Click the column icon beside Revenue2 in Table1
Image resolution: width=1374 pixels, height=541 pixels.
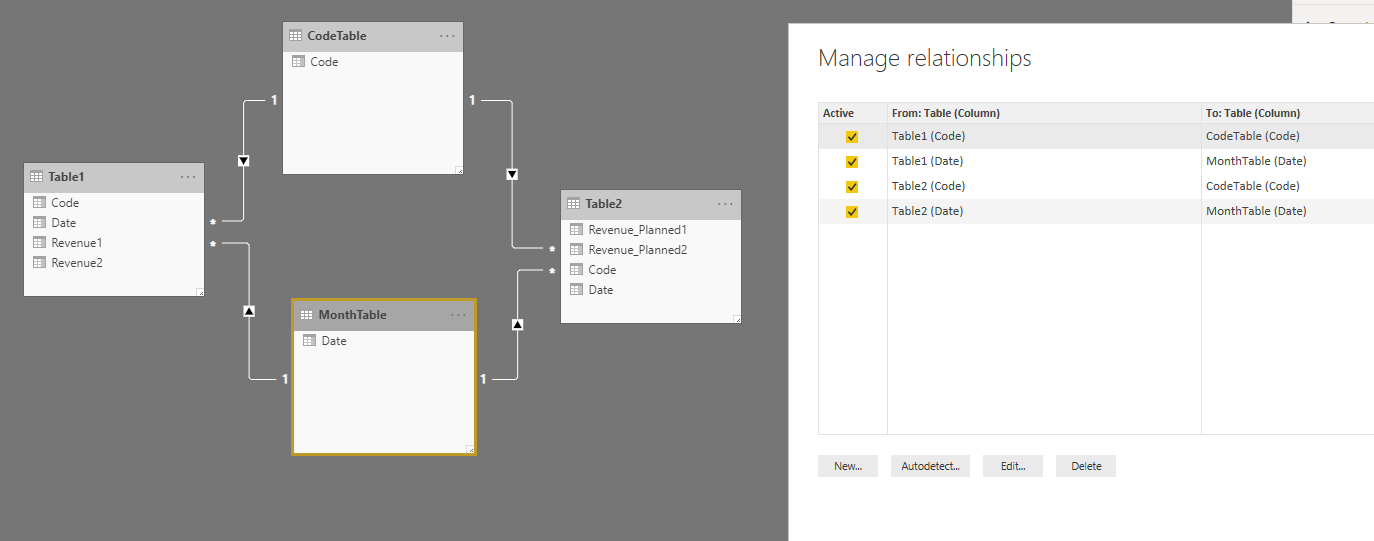[39, 262]
